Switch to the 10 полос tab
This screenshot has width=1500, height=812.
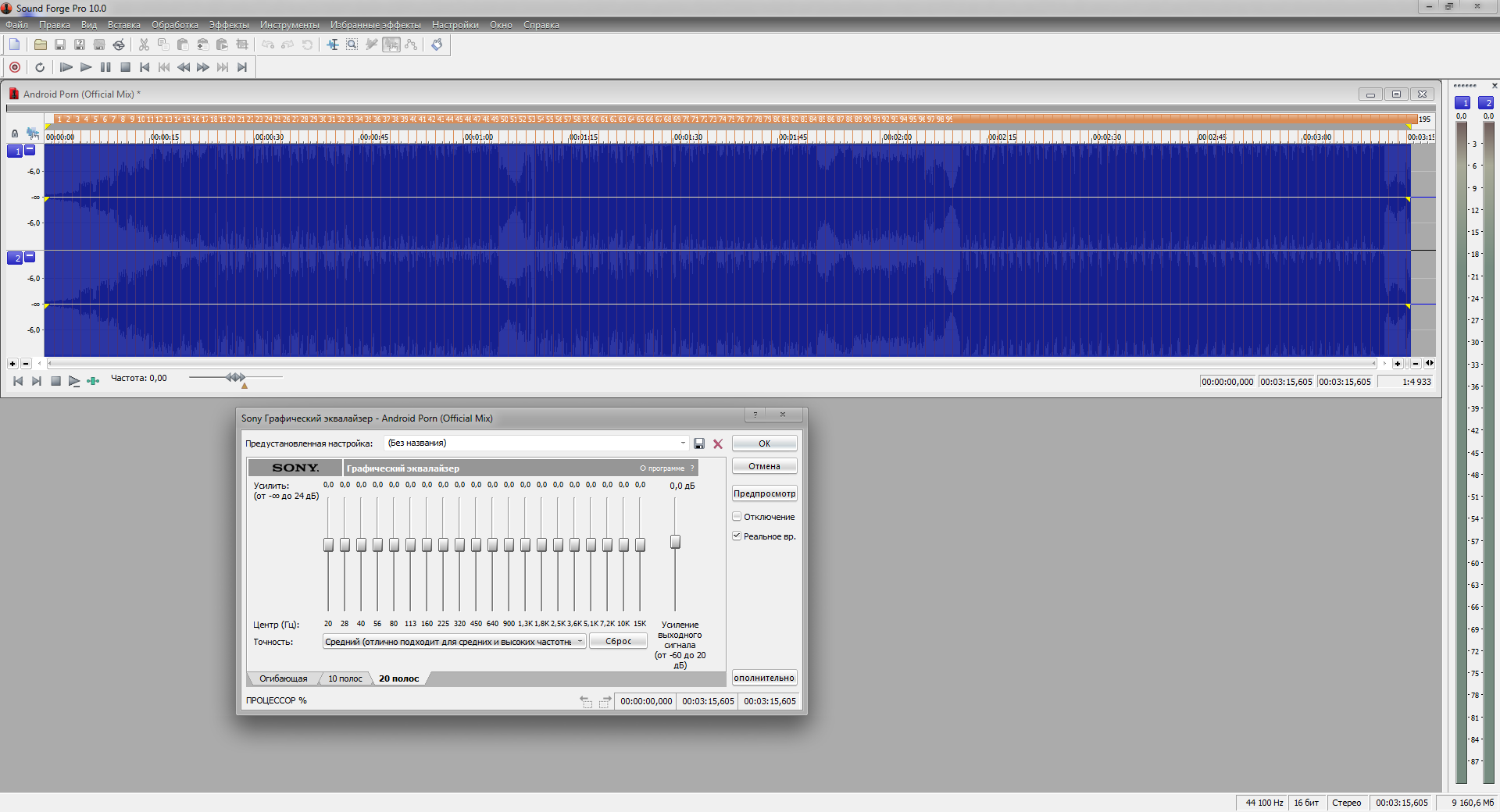click(345, 678)
